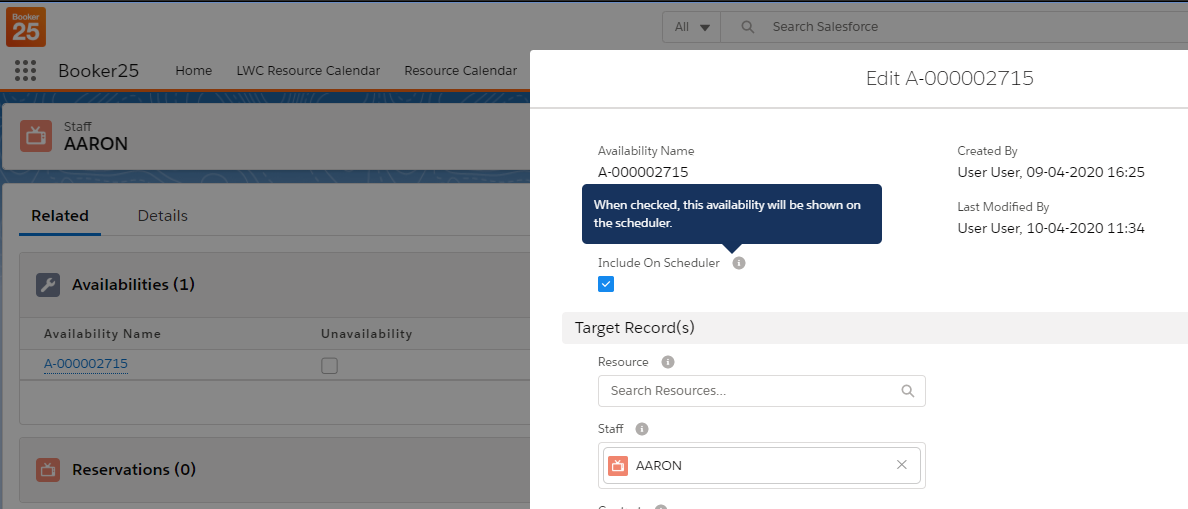Image resolution: width=1188 pixels, height=509 pixels.
Task: Select the Related tab
Action: tap(60, 216)
